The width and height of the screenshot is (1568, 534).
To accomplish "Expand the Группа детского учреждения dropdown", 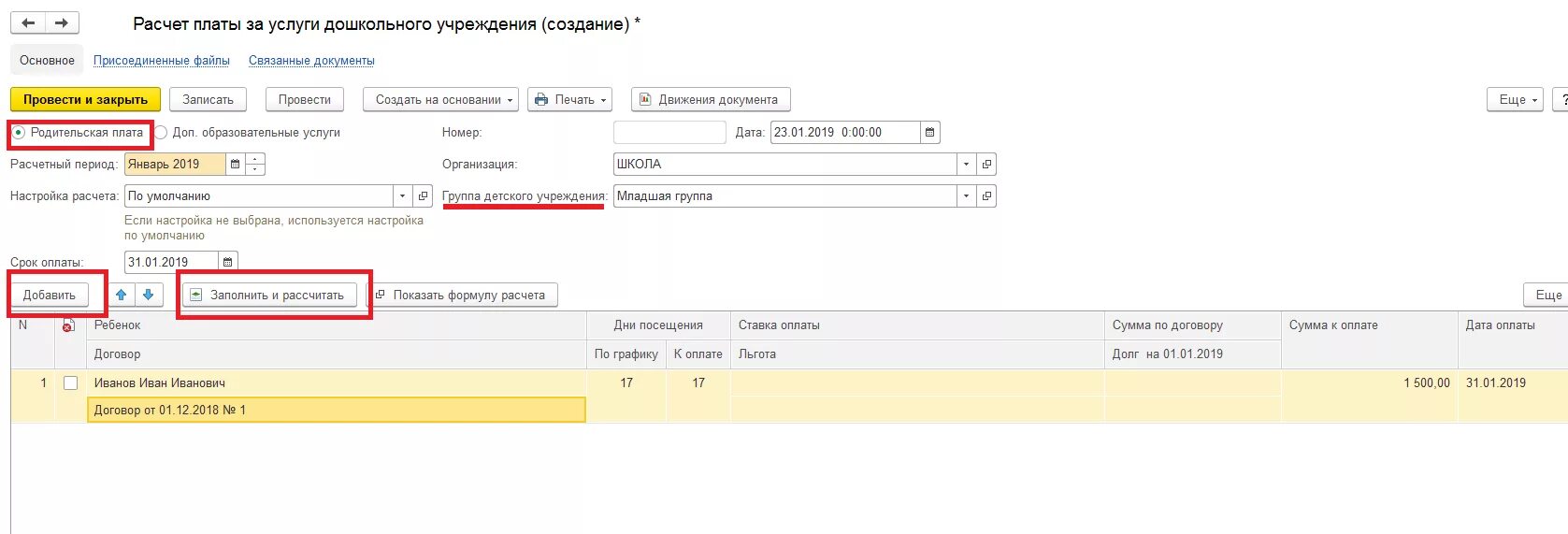I will click(967, 196).
